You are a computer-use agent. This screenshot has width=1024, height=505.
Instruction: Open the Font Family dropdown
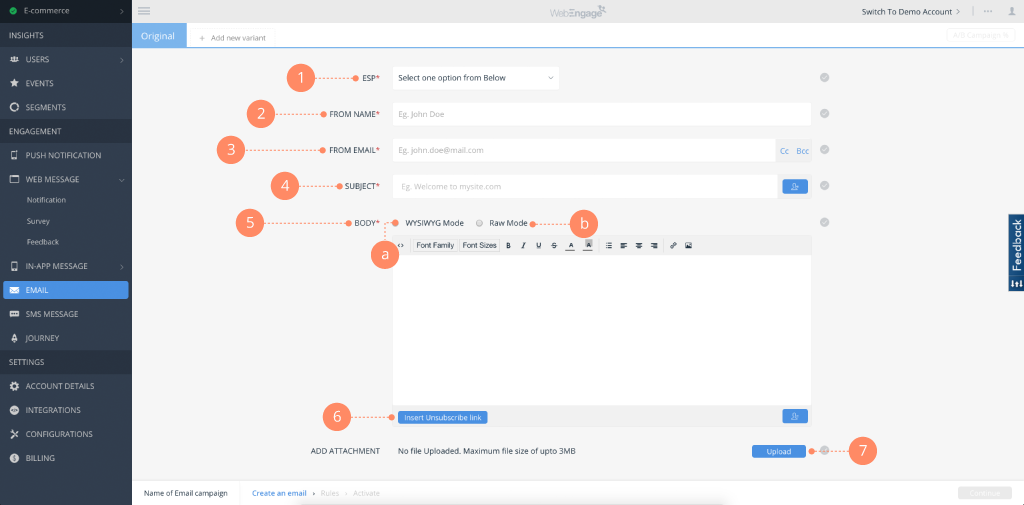[435, 246]
